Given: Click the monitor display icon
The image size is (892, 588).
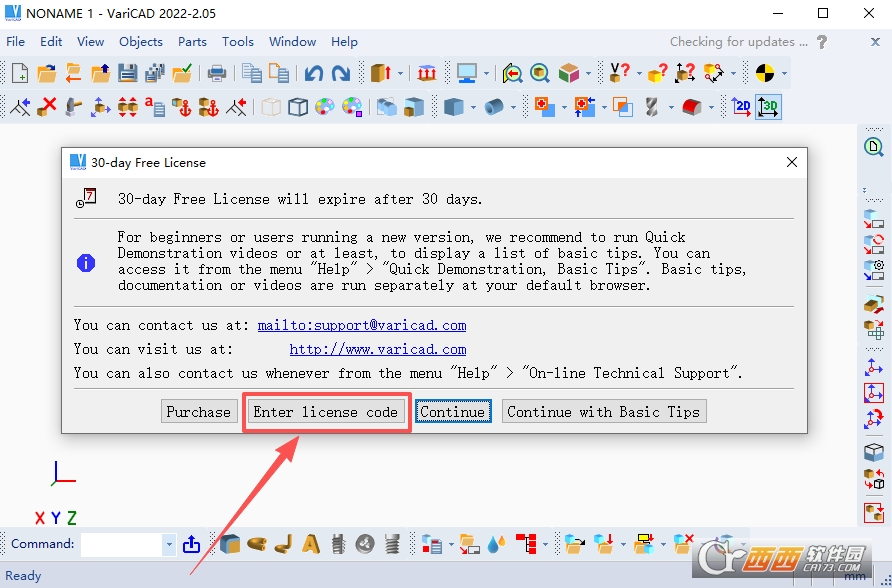Looking at the screenshot, I should (x=467, y=73).
